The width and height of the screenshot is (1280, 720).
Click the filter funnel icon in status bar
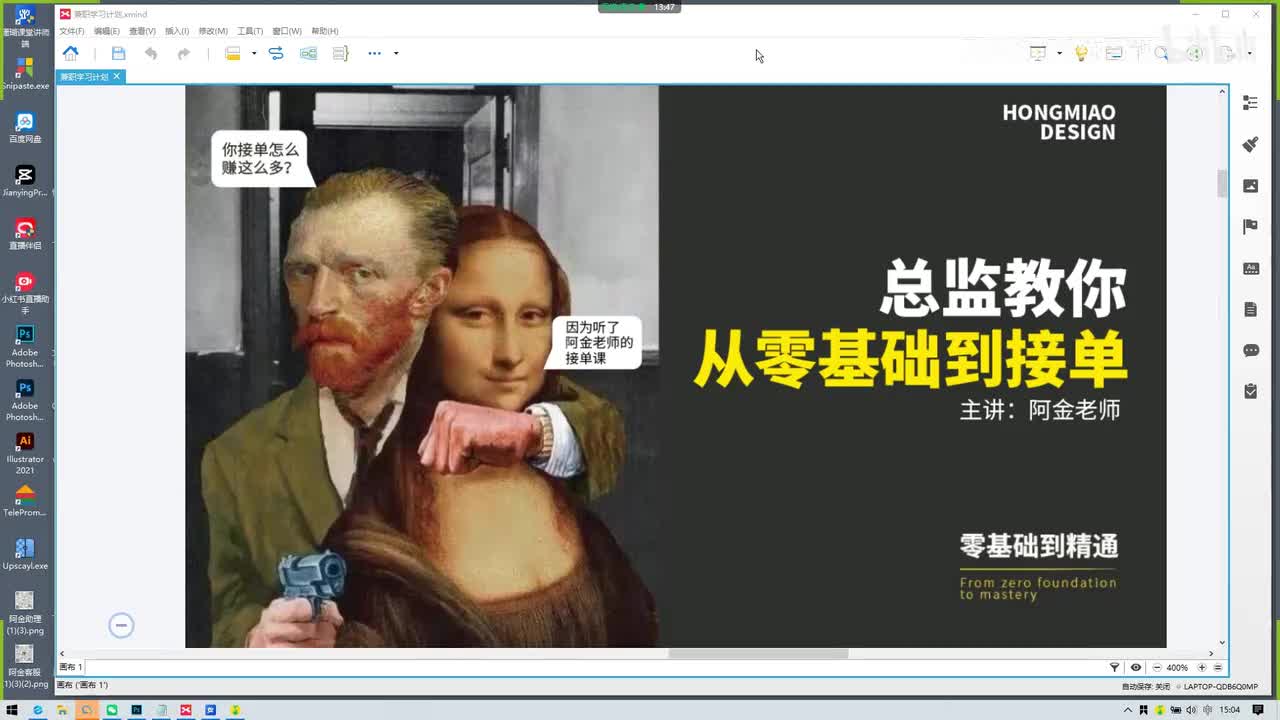pos(1114,667)
